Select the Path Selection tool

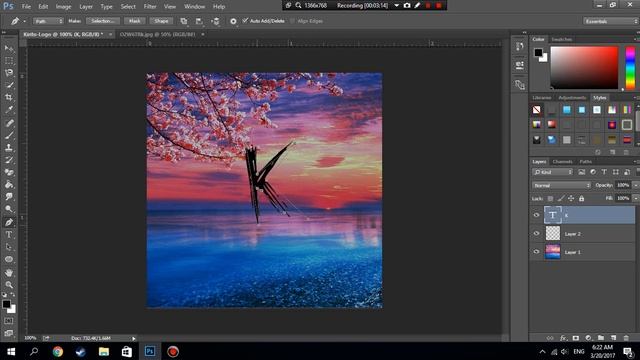(x=9, y=247)
